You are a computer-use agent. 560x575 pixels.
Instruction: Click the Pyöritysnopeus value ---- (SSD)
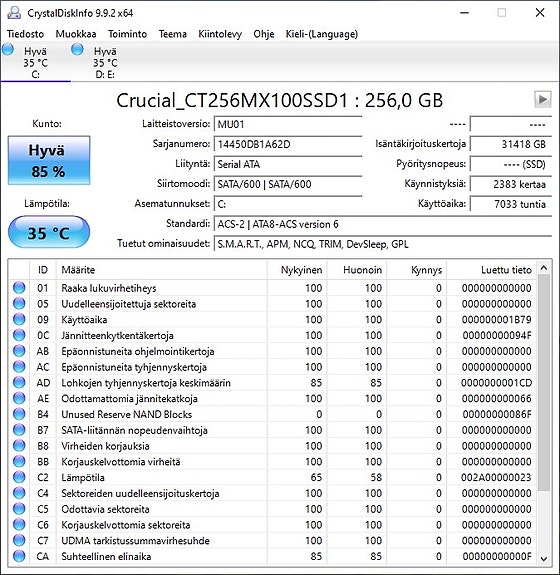[x=510, y=164]
